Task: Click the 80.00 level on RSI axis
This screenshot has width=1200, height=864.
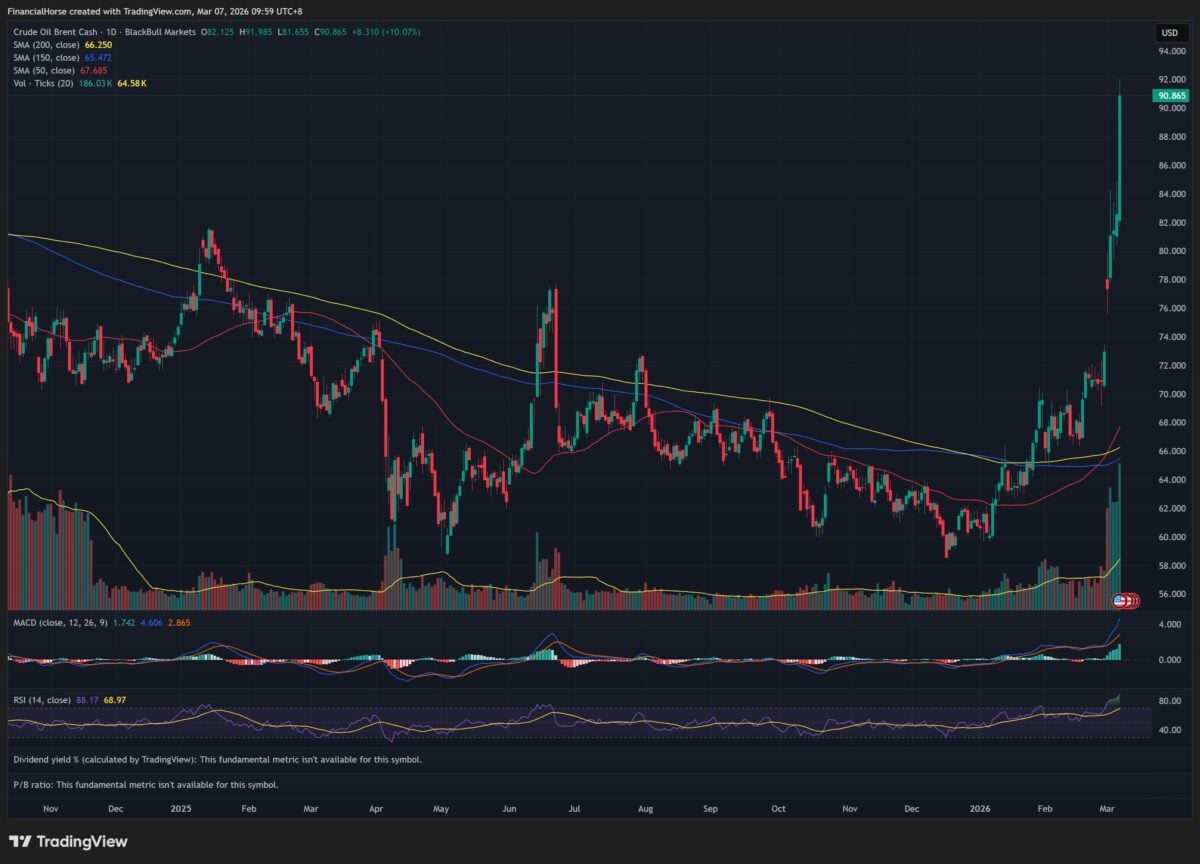Action: 1169,701
